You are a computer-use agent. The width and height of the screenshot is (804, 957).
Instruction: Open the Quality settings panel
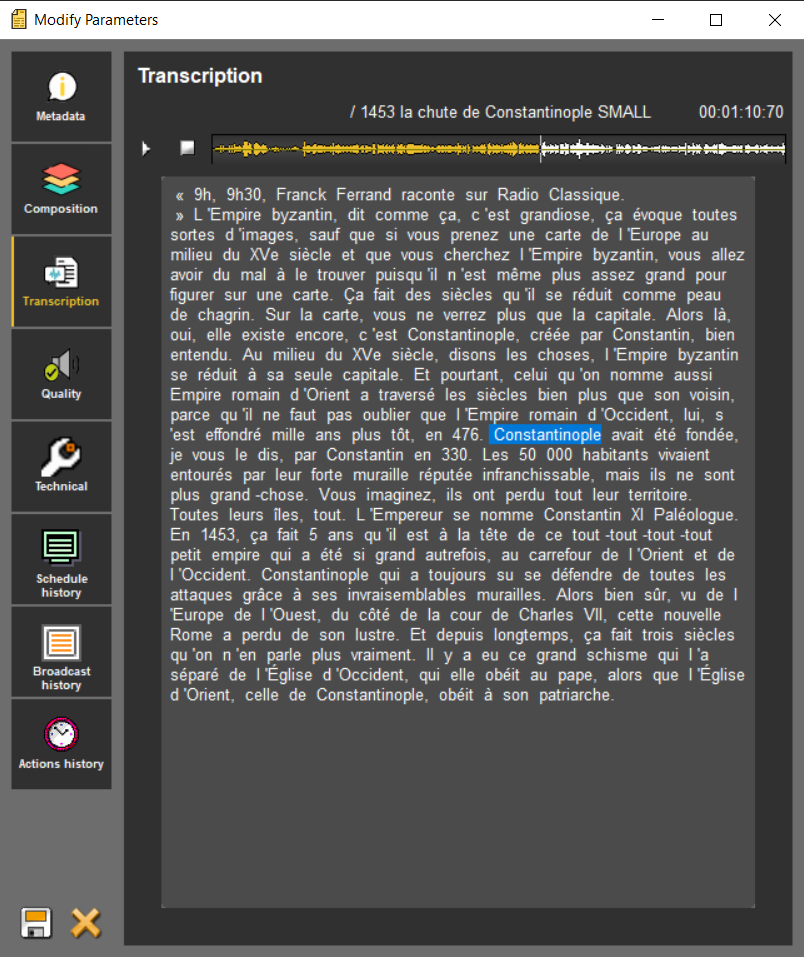(61, 374)
